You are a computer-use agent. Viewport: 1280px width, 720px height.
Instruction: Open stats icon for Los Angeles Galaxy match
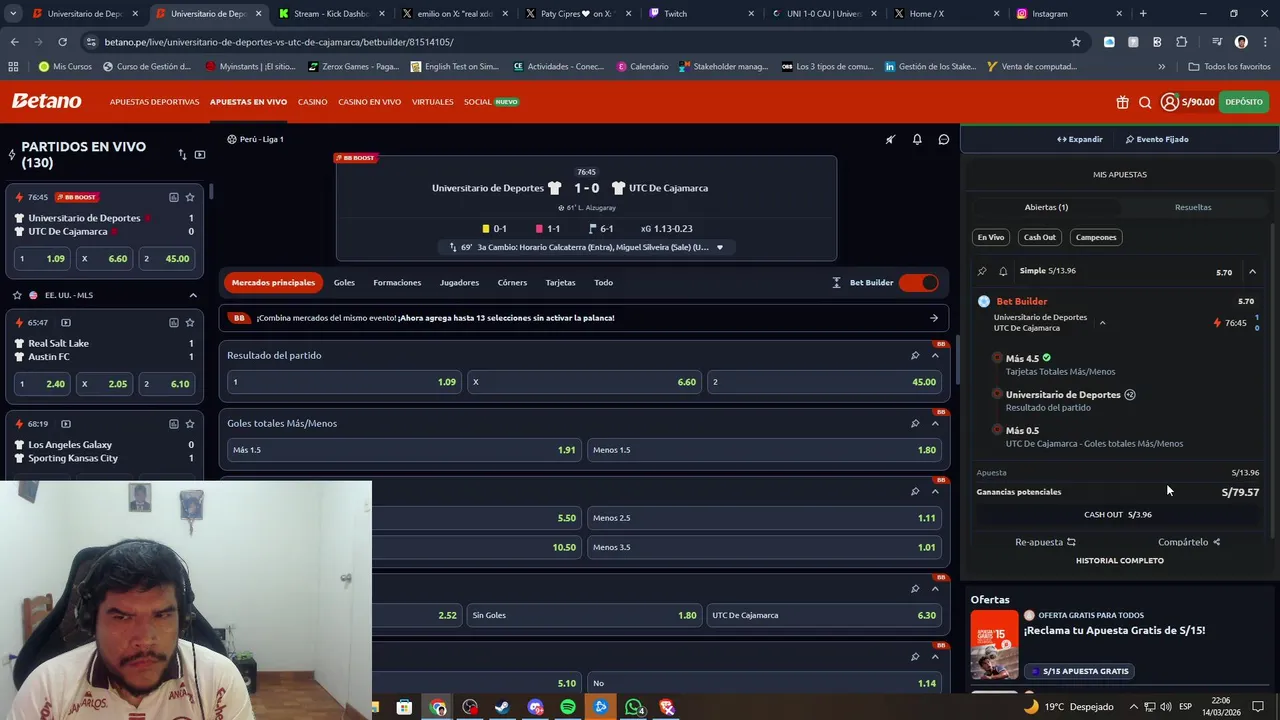click(x=173, y=424)
